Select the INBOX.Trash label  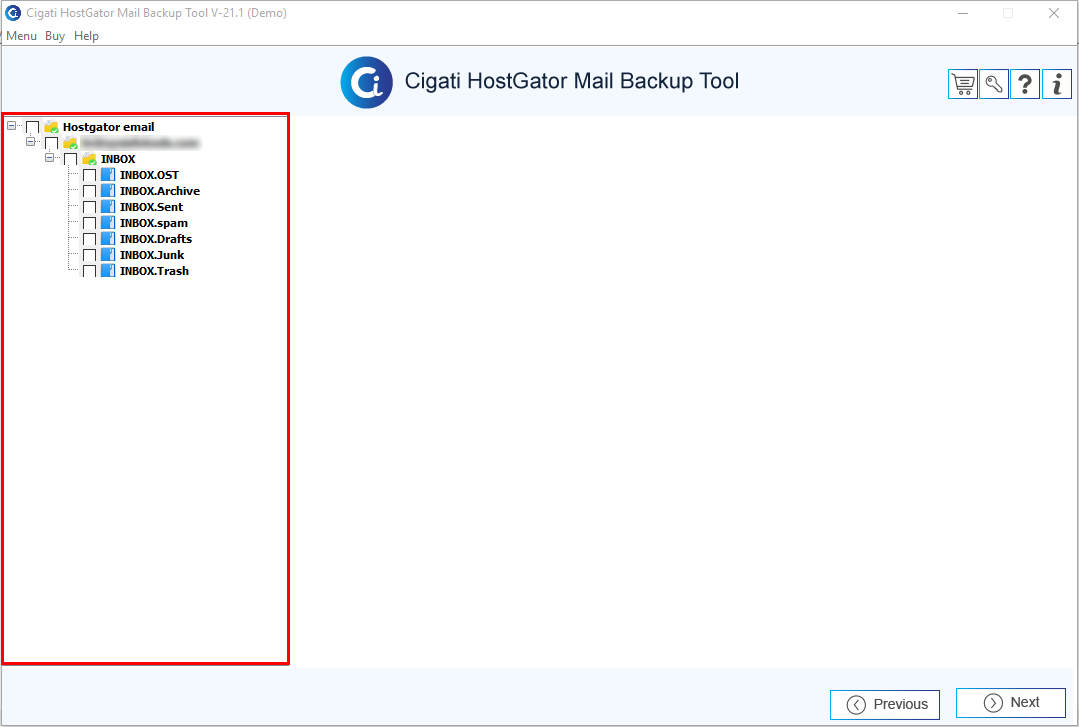coord(154,271)
